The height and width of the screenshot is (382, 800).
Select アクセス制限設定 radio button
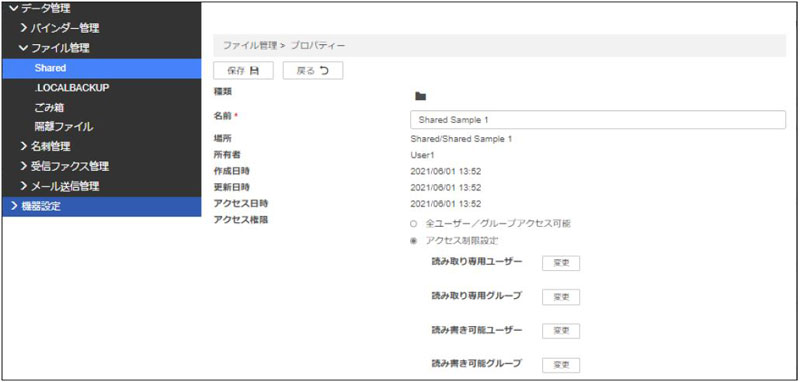[x=414, y=241]
